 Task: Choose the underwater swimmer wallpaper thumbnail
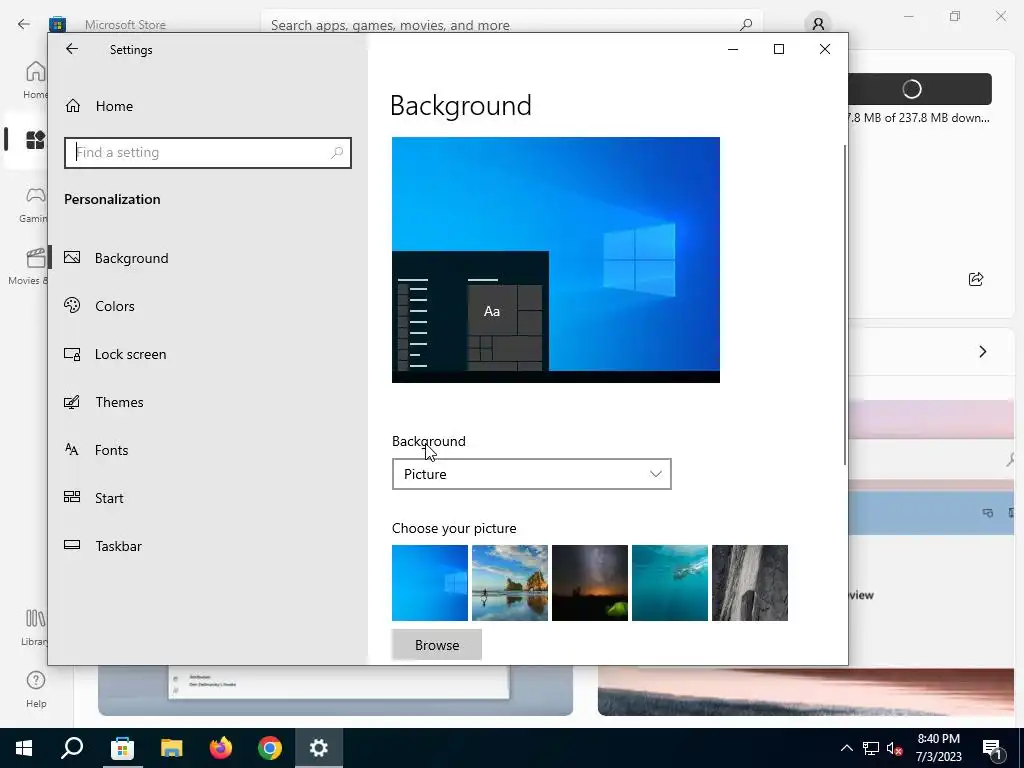pos(669,583)
